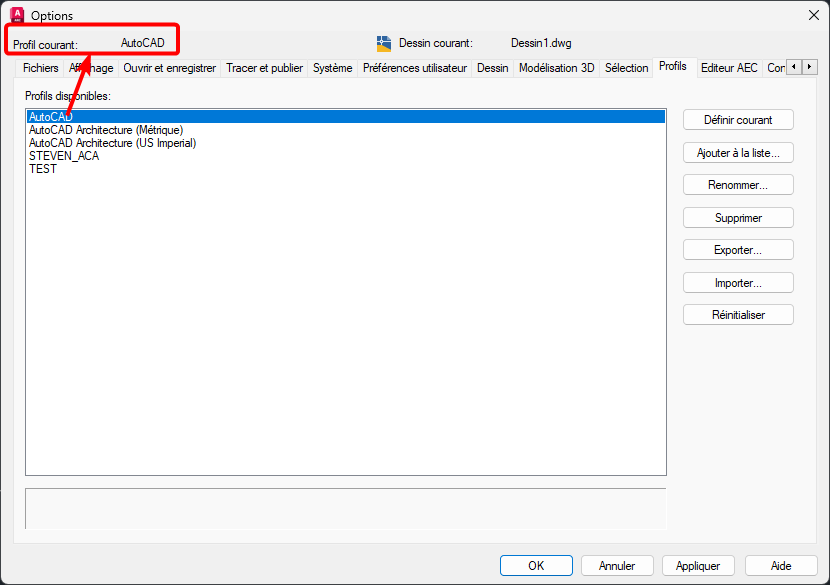
Task: Open the Ouvrir et enregistrer tab
Action: click(169, 68)
